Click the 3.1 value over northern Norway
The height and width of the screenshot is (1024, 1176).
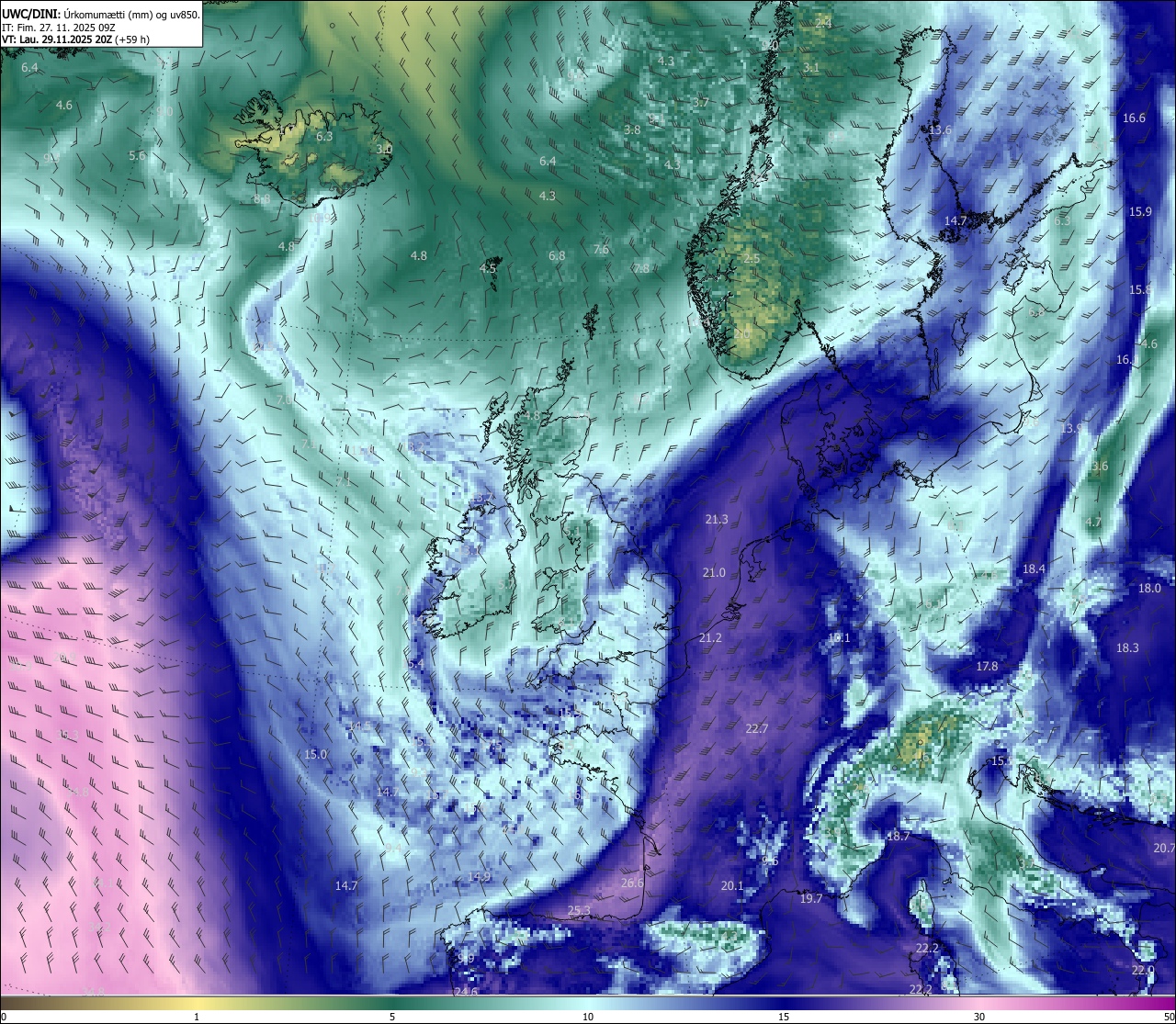(x=810, y=69)
